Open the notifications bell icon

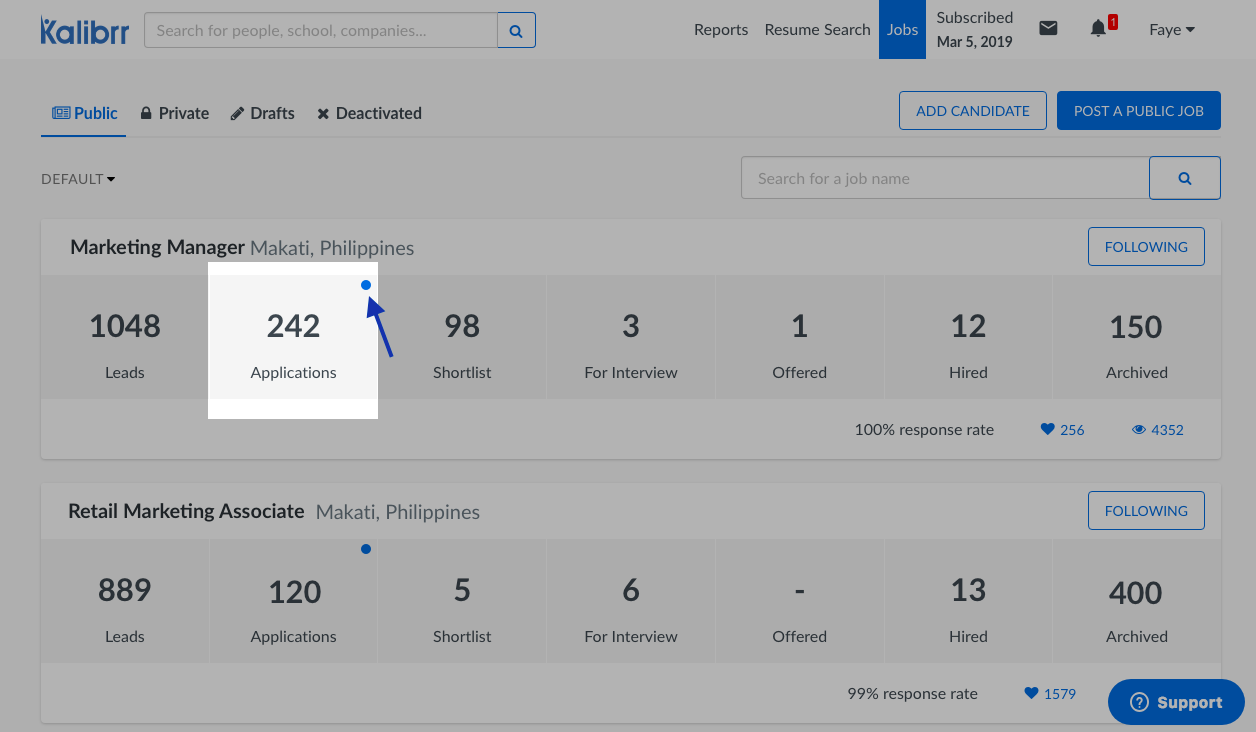pos(1098,29)
